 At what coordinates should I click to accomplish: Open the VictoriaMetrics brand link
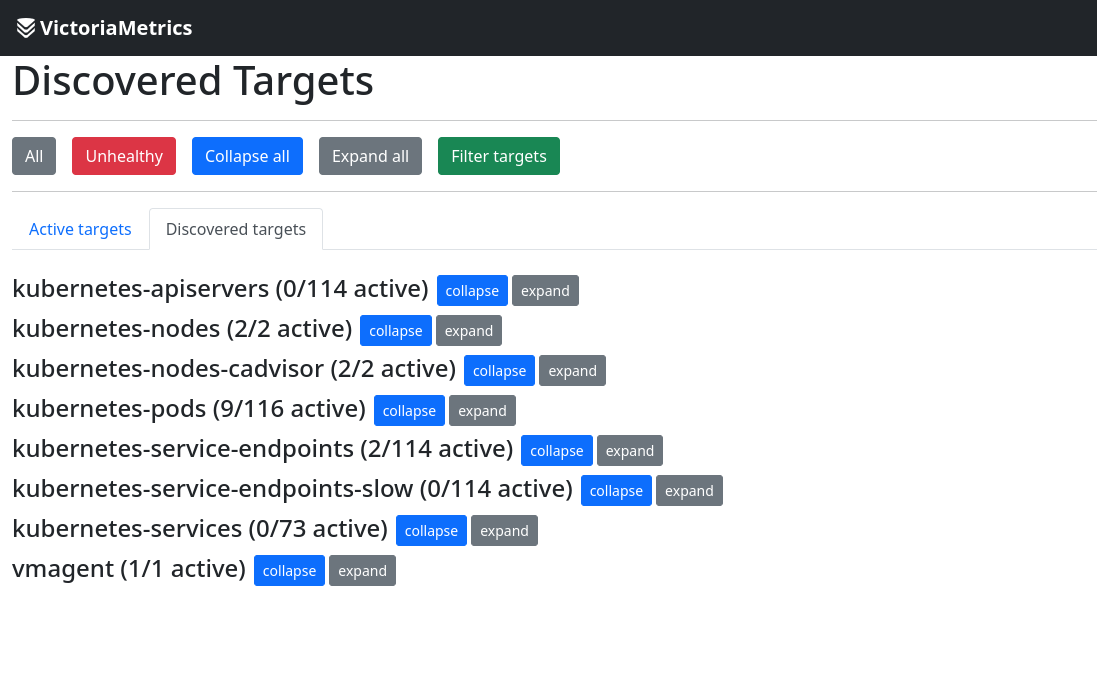coord(104,28)
